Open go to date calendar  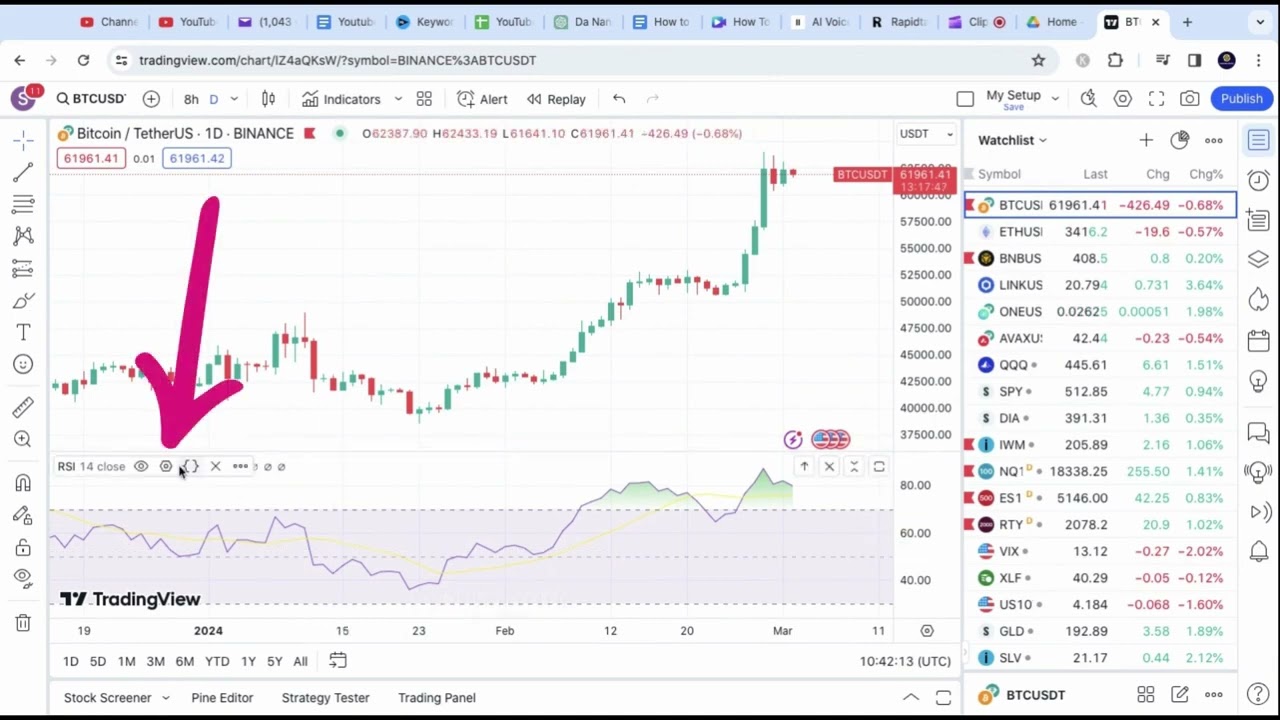click(338, 661)
